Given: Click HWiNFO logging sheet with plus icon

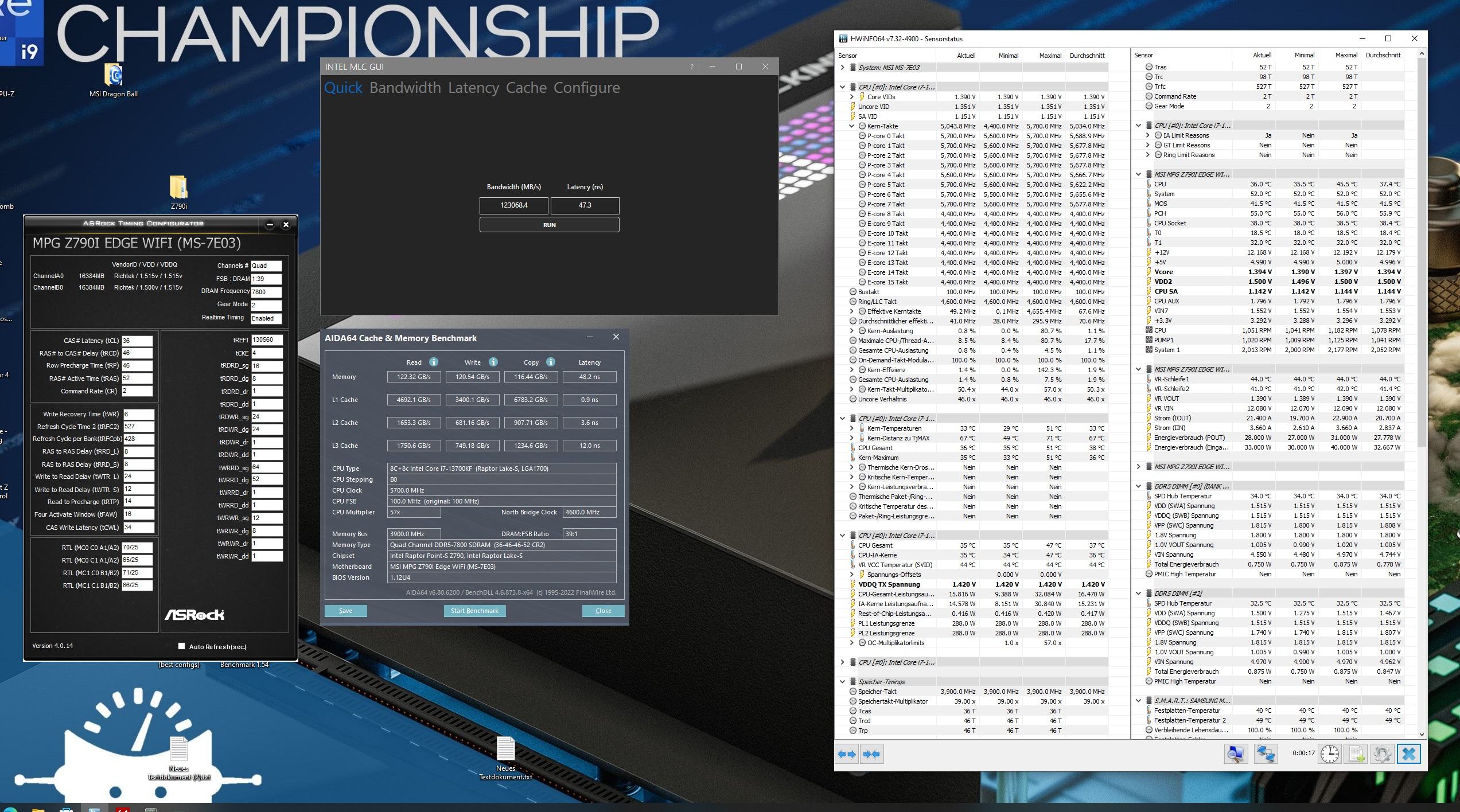Looking at the screenshot, I should [x=1356, y=754].
